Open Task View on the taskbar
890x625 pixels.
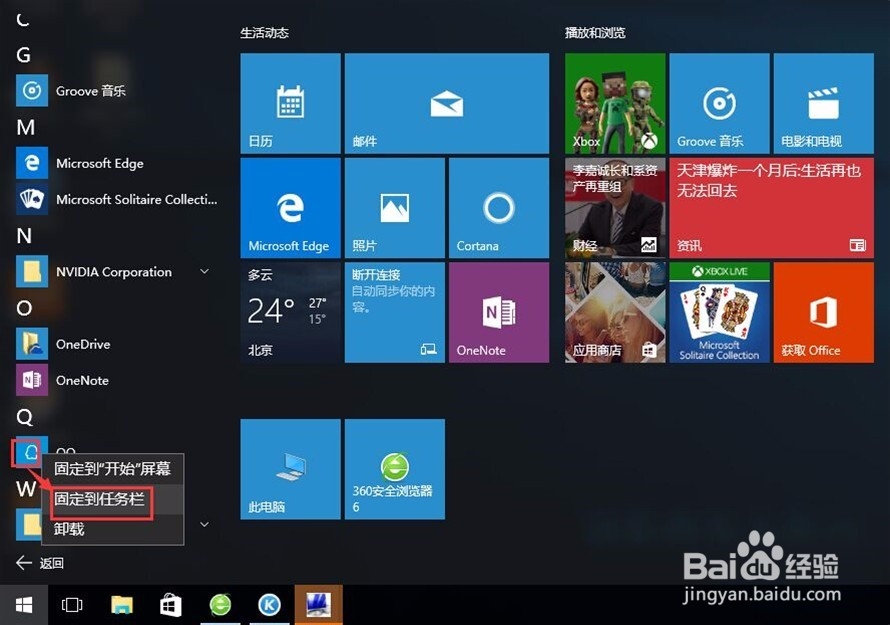pyautogui.click(x=72, y=605)
